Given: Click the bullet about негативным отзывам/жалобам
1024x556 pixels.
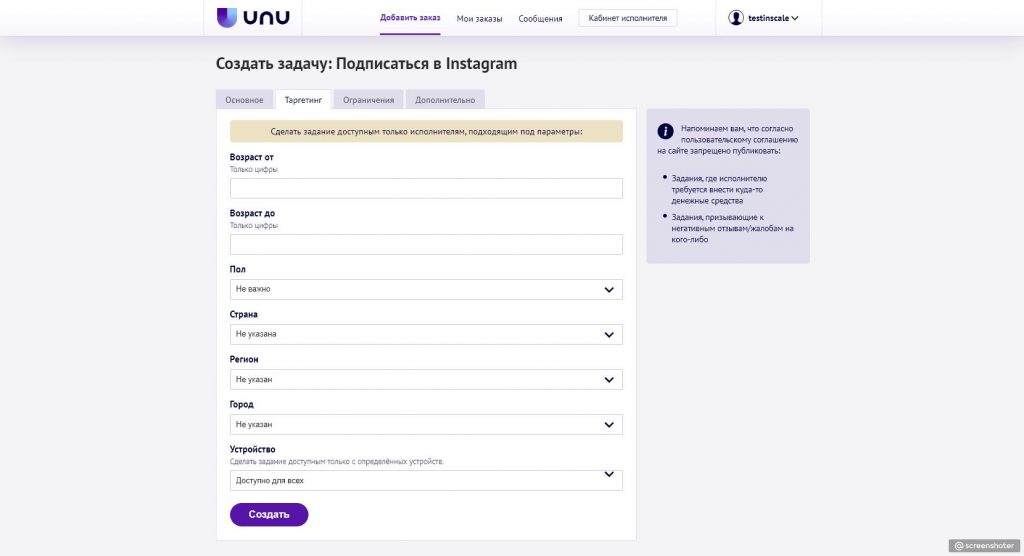Looking at the screenshot, I should coord(732,228).
